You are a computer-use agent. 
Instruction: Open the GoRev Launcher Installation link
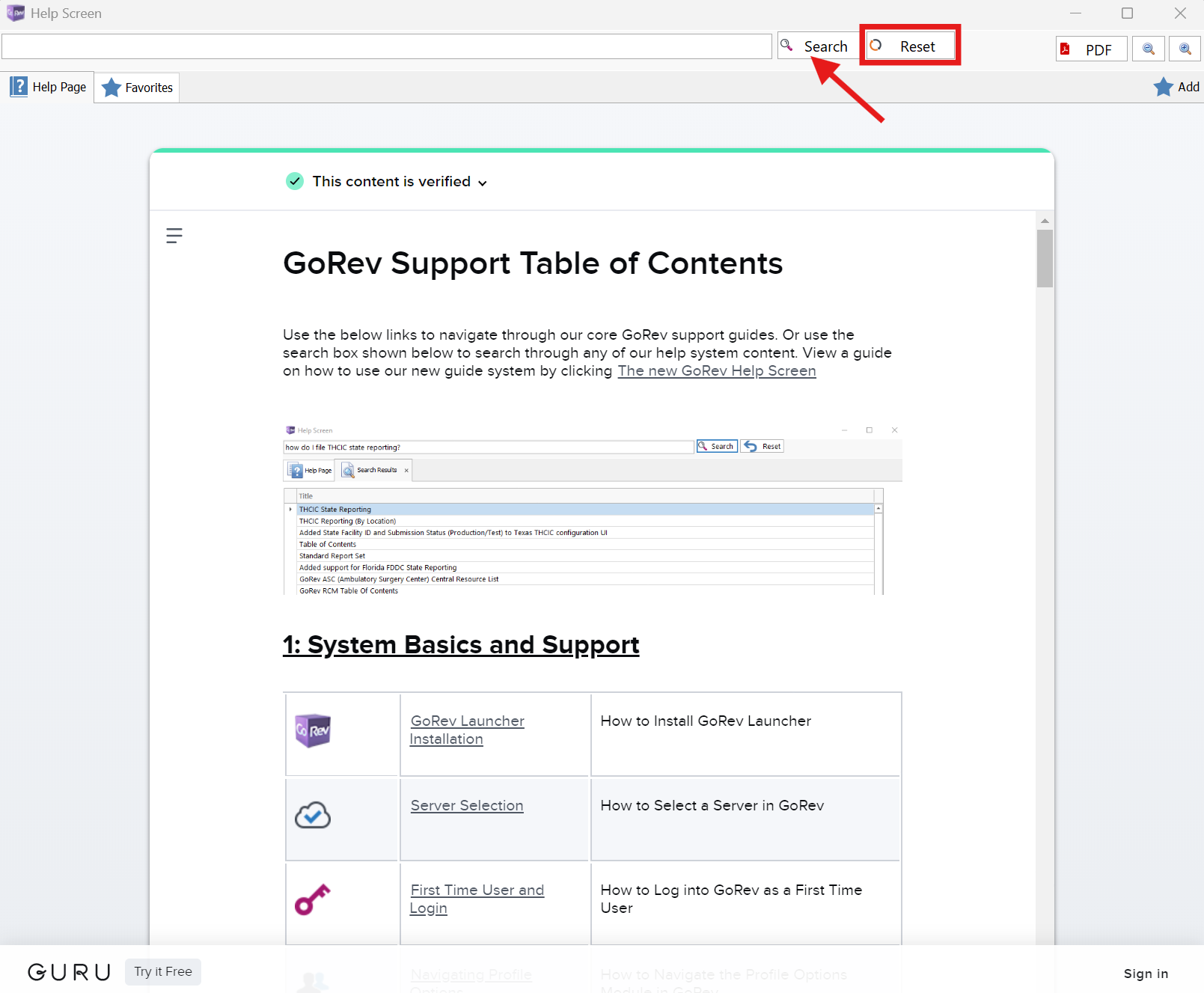coord(467,730)
